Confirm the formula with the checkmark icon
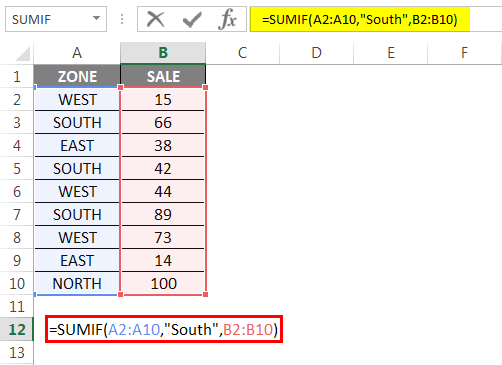The image size is (502, 365). tap(192, 19)
